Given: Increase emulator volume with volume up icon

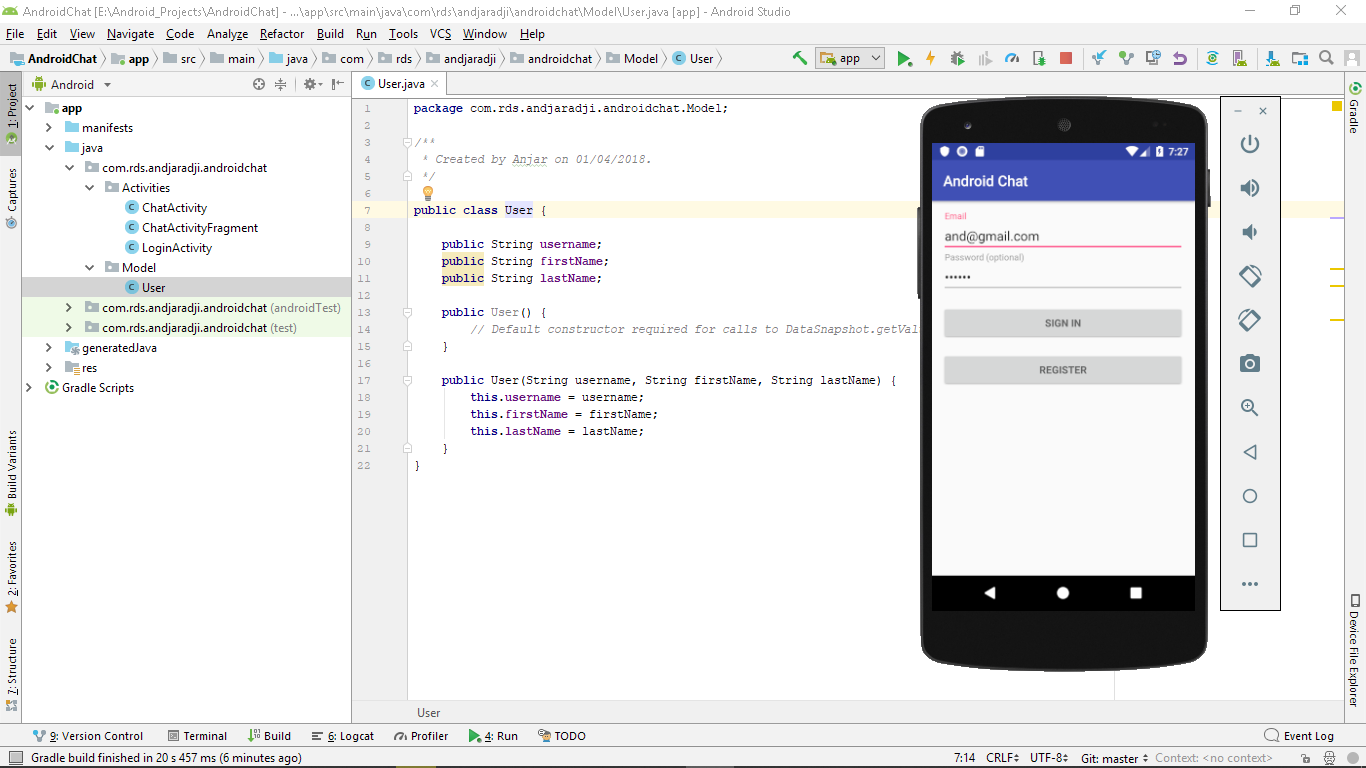Looking at the screenshot, I should (x=1249, y=187).
